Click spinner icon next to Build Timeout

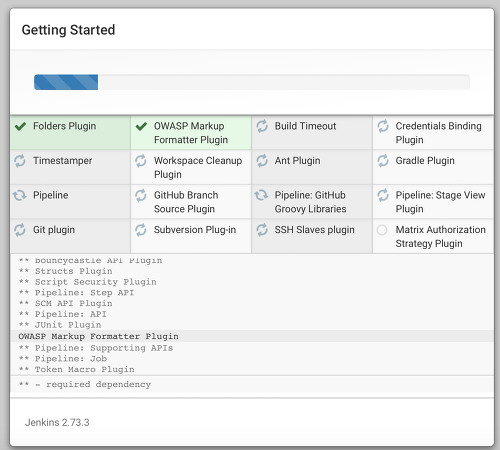click(x=262, y=126)
